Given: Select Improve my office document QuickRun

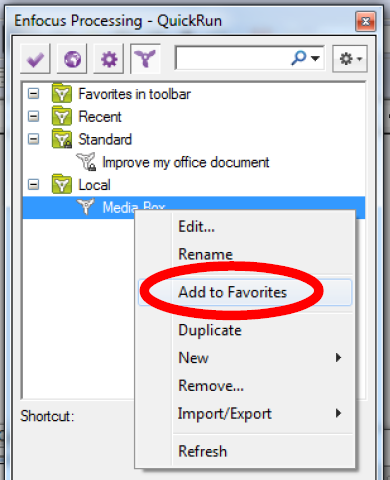Looking at the screenshot, I should click(x=185, y=162).
